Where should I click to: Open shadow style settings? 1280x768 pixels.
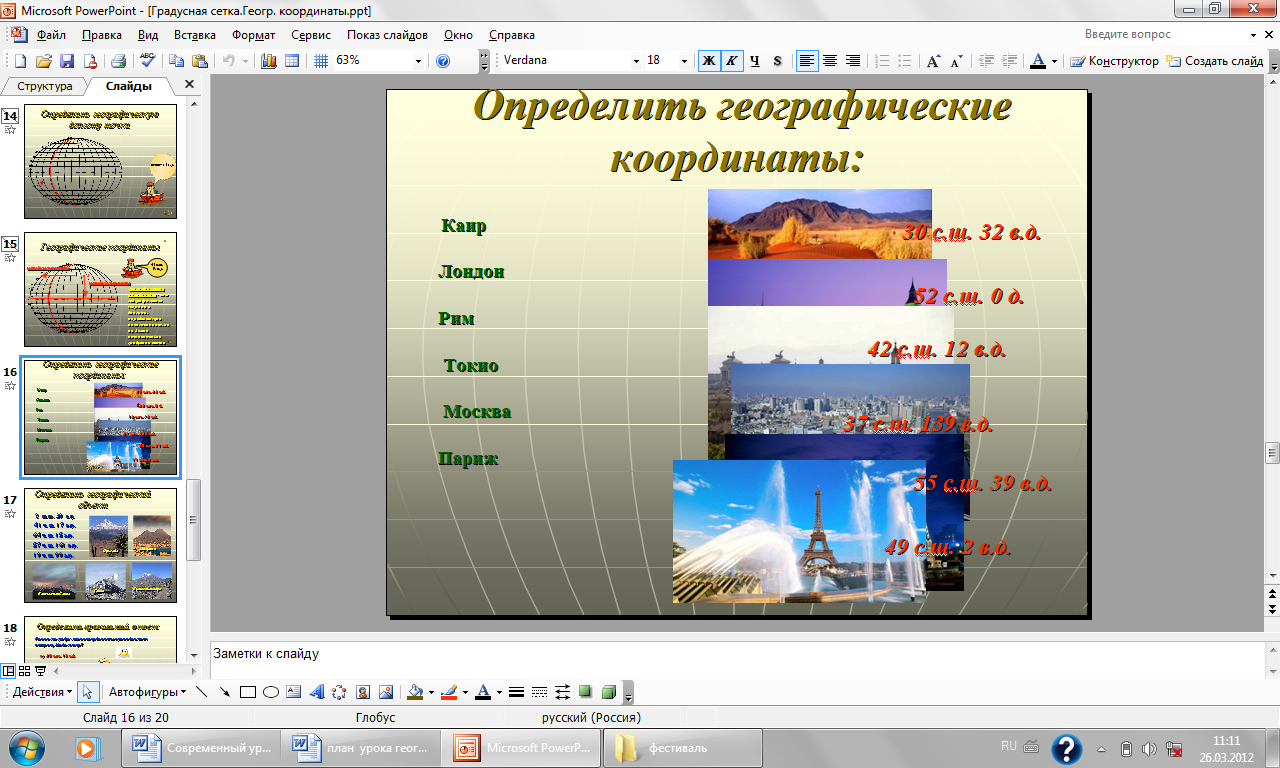pos(585,692)
